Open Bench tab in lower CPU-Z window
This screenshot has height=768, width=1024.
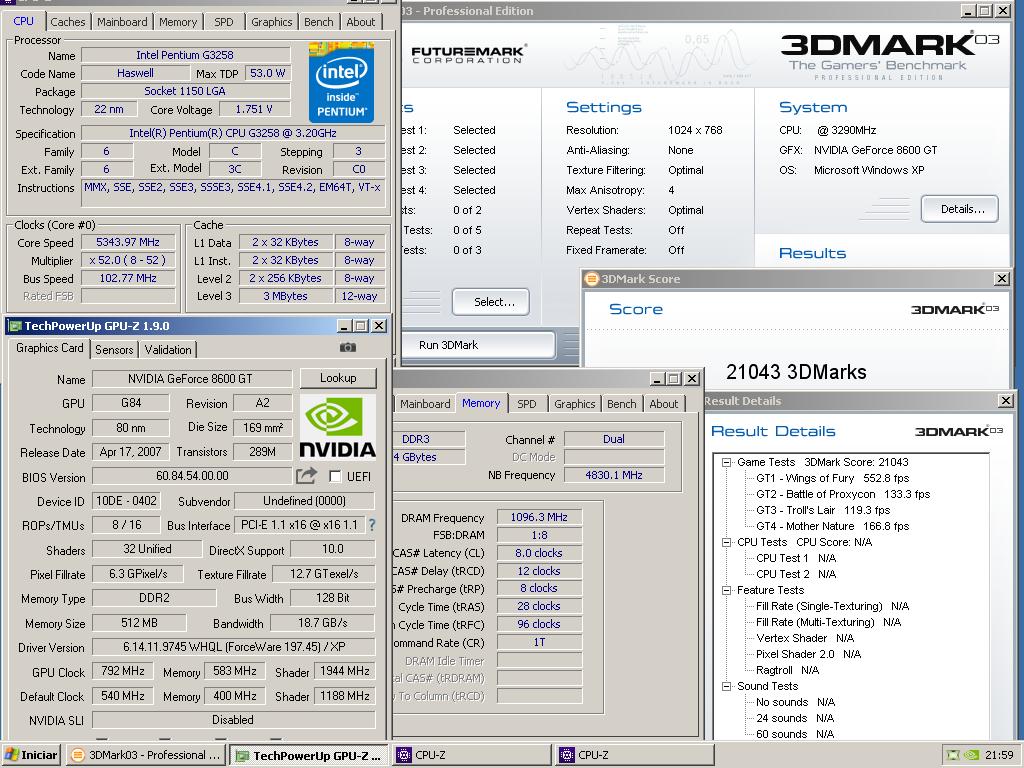[621, 404]
